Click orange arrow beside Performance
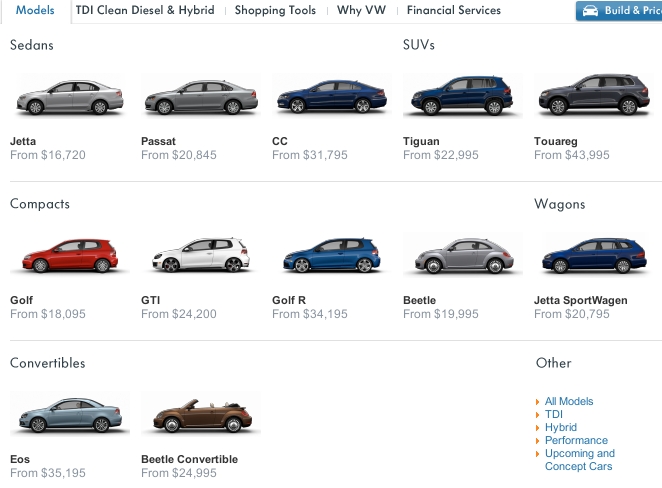Viewport: 662px width, 488px height. tap(537, 441)
